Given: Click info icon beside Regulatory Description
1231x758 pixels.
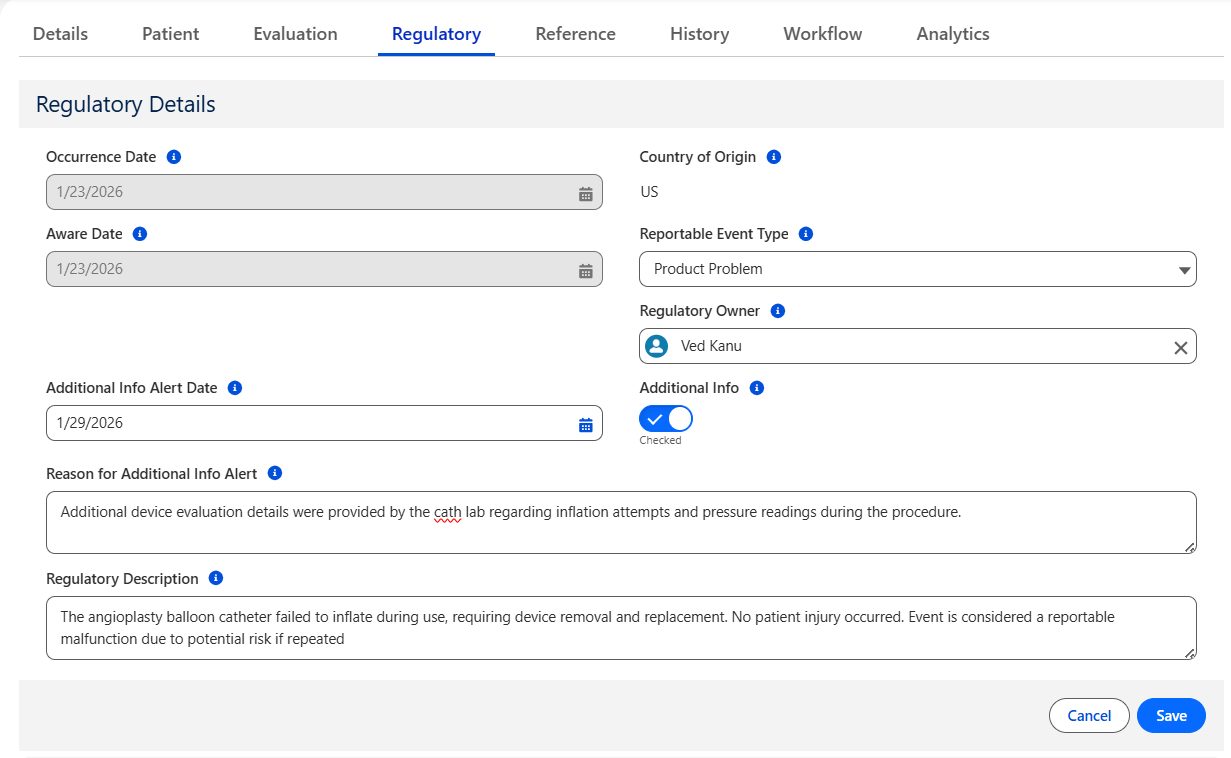Looking at the screenshot, I should pos(216,579).
